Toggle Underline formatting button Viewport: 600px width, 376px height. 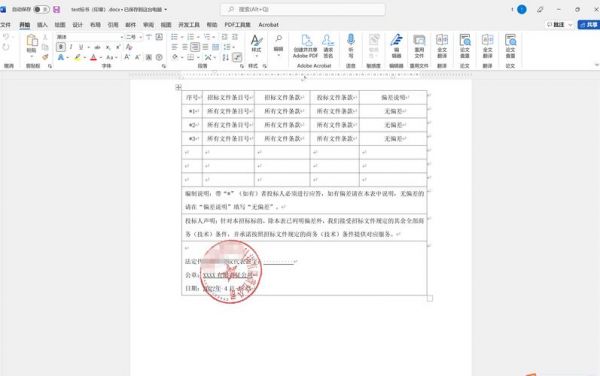(81, 47)
